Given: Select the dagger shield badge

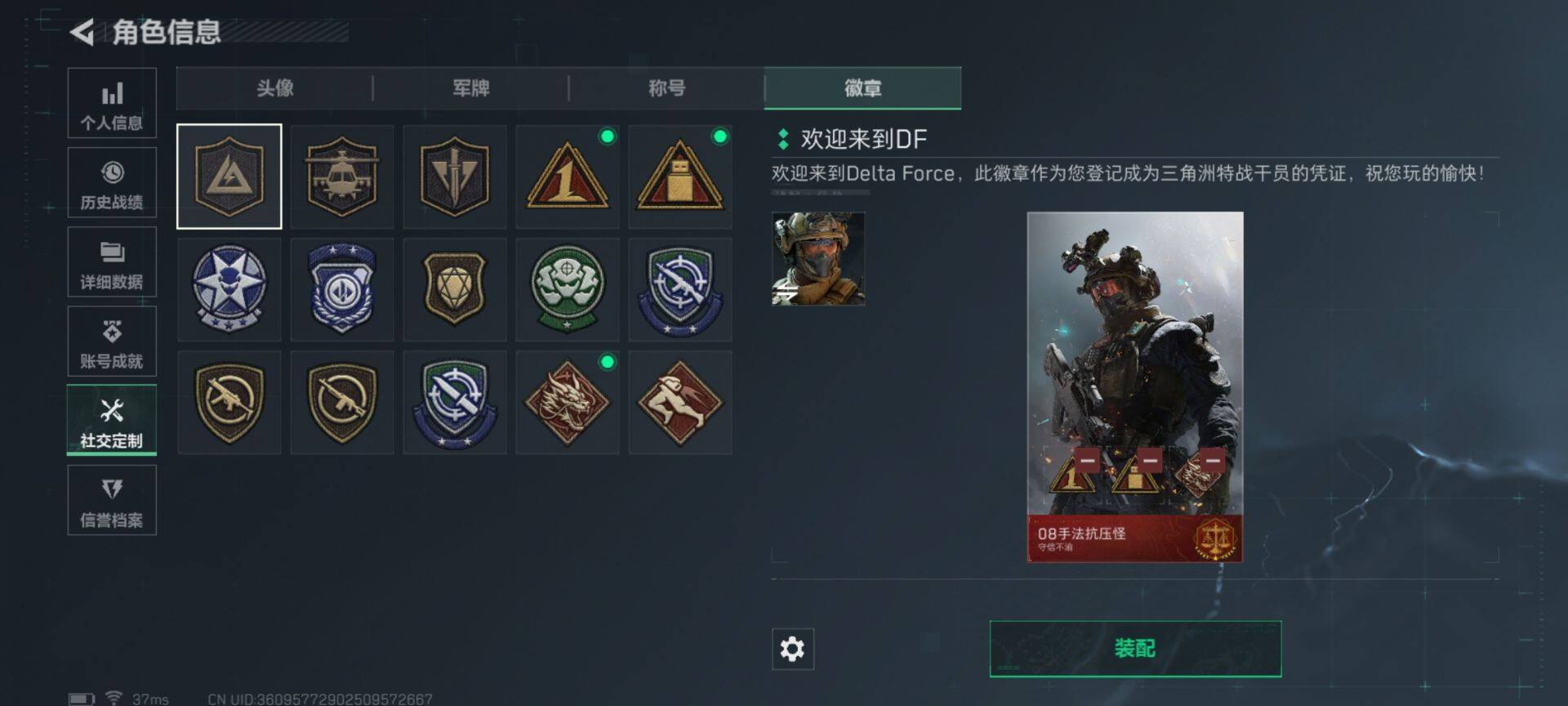Looking at the screenshot, I should 455,176.
